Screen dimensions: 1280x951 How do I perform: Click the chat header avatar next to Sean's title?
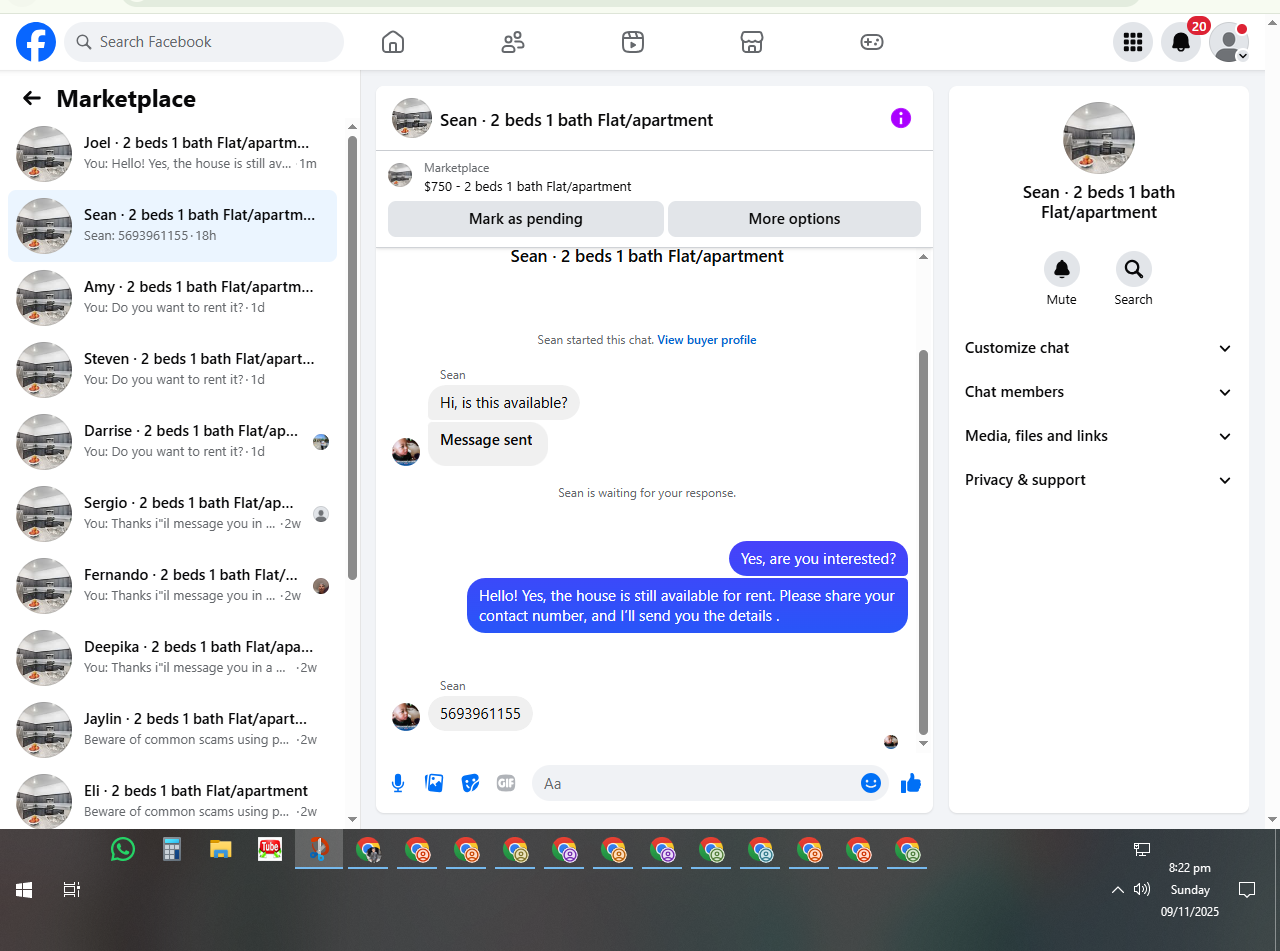click(412, 118)
